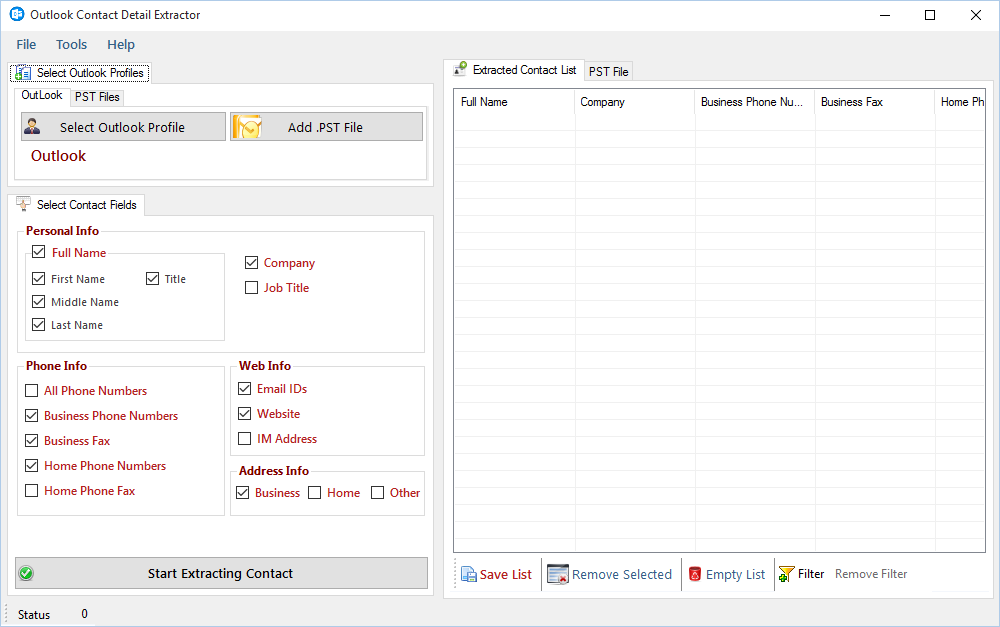Select the red Outlook profile name

click(x=58, y=156)
